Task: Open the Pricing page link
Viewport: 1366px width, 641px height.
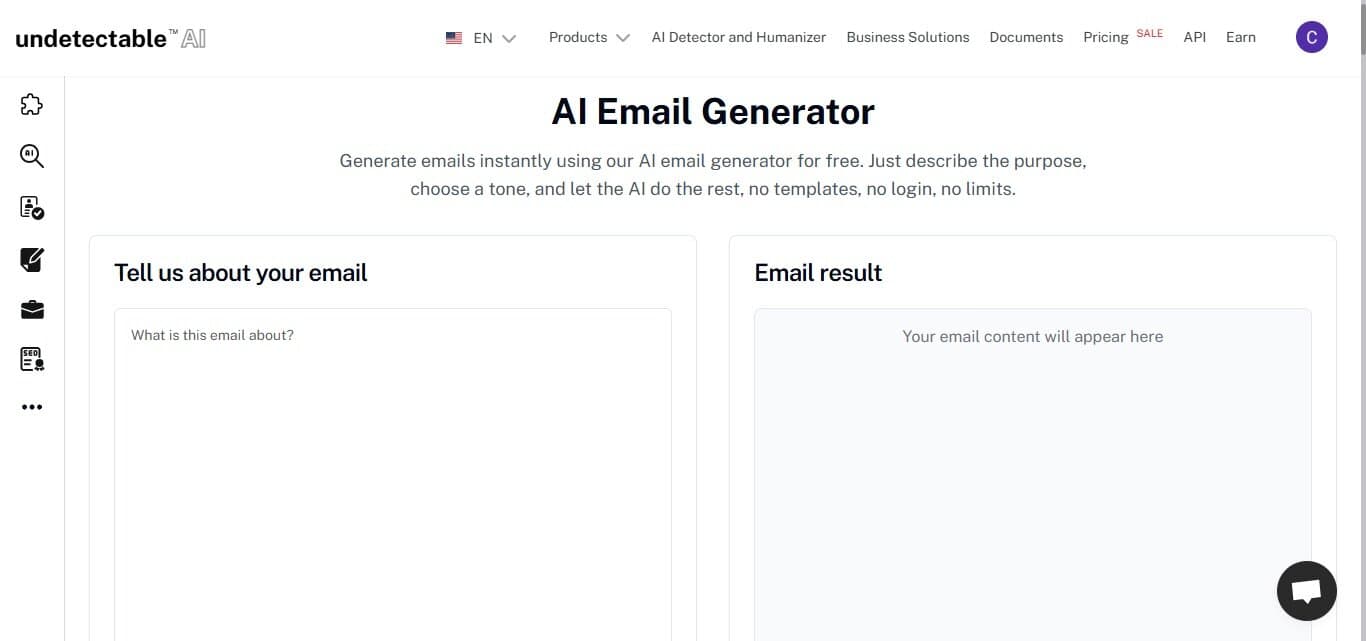Action: coord(1105,38)
